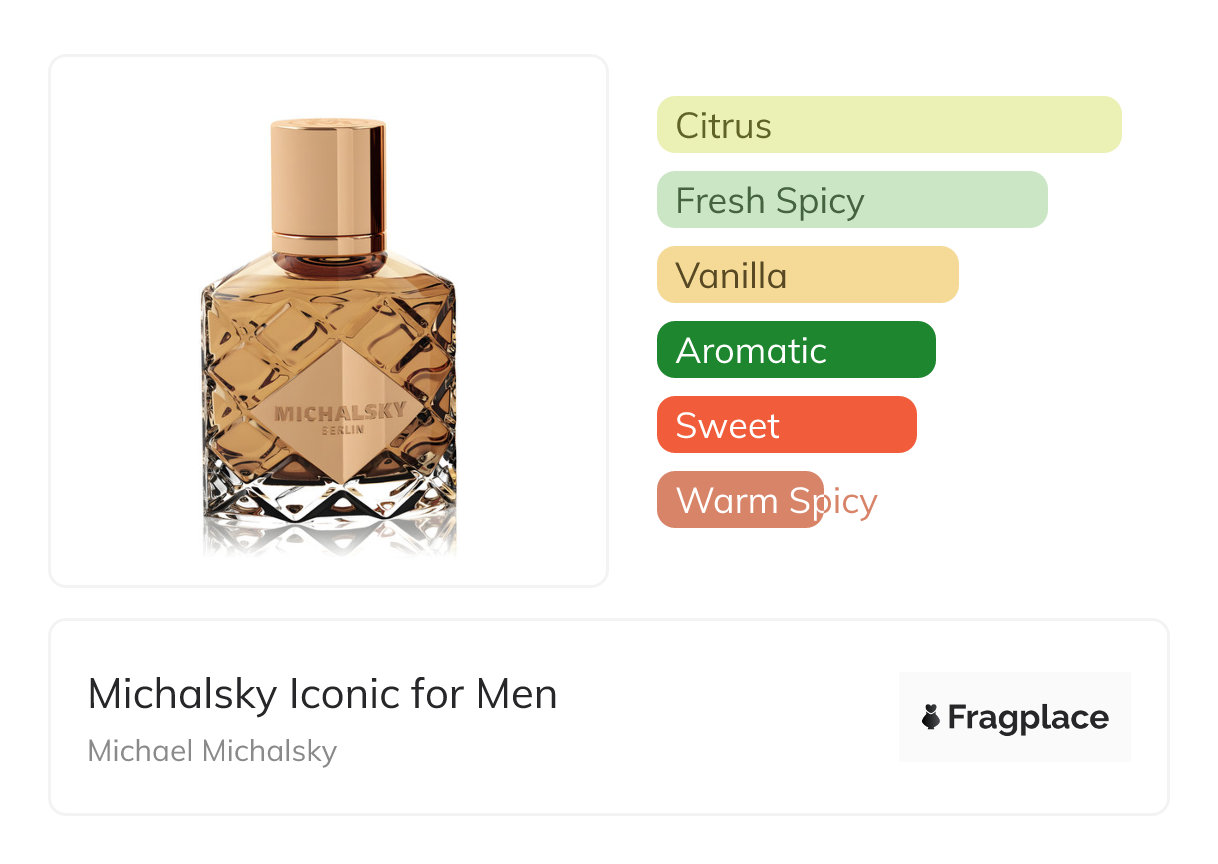Click the Fragplace wordmark text
This screenshot has width=1218, height=864.
[1028, 717]
